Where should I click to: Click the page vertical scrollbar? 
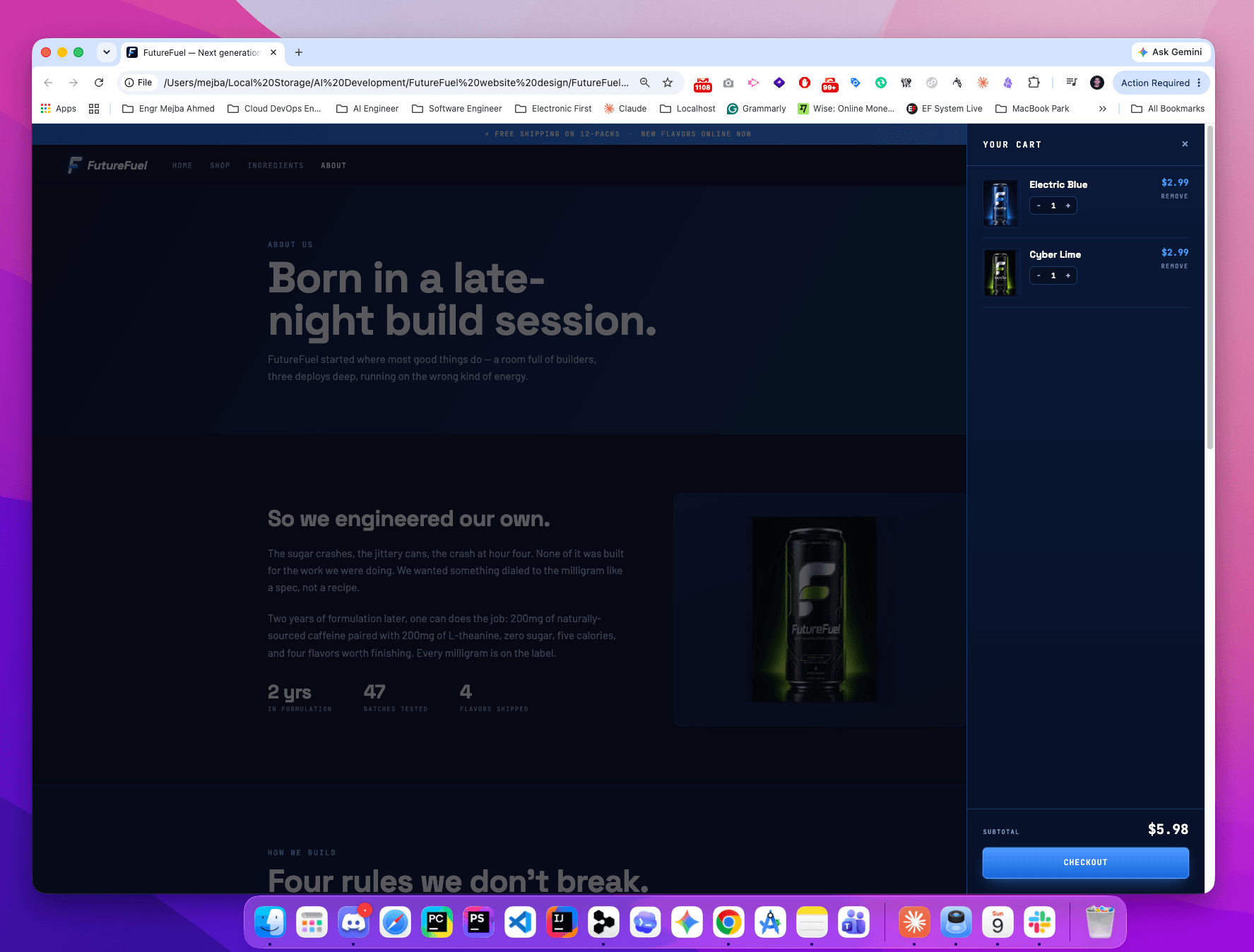[x=1209, y=288]
